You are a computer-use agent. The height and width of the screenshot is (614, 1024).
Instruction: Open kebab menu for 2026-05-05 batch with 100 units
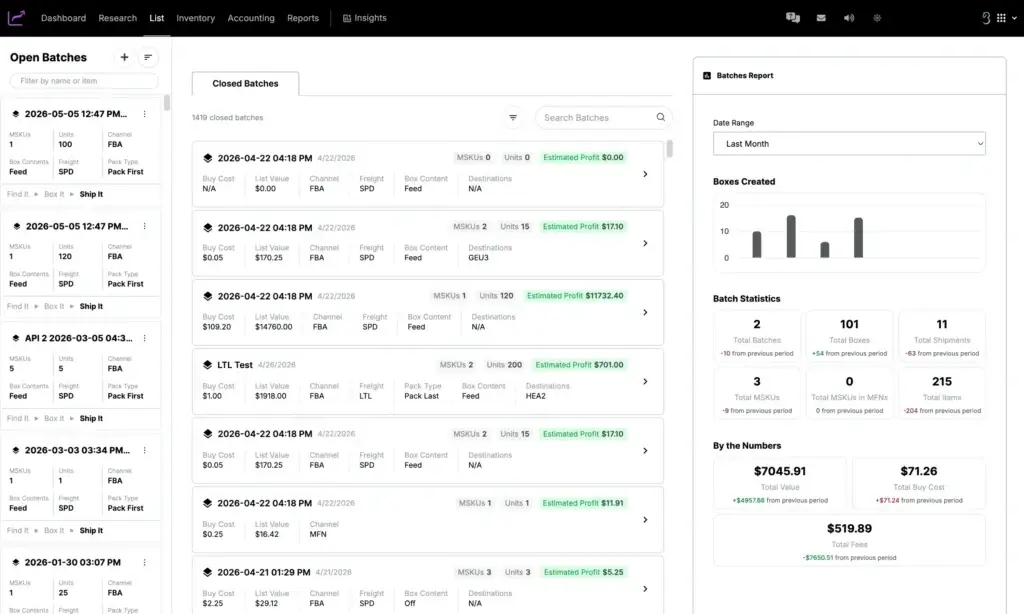coord(144,114)
